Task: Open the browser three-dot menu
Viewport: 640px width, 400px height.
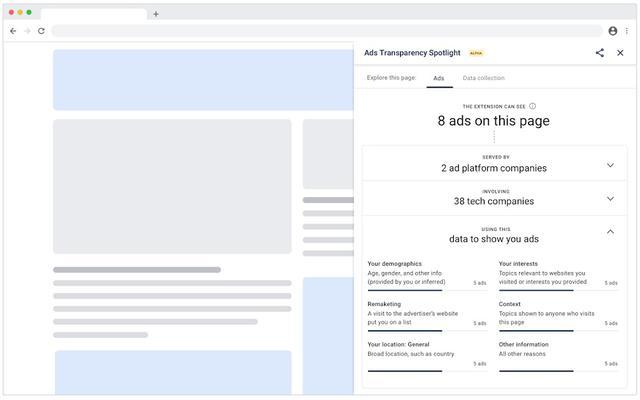Action: click(627, 31)
